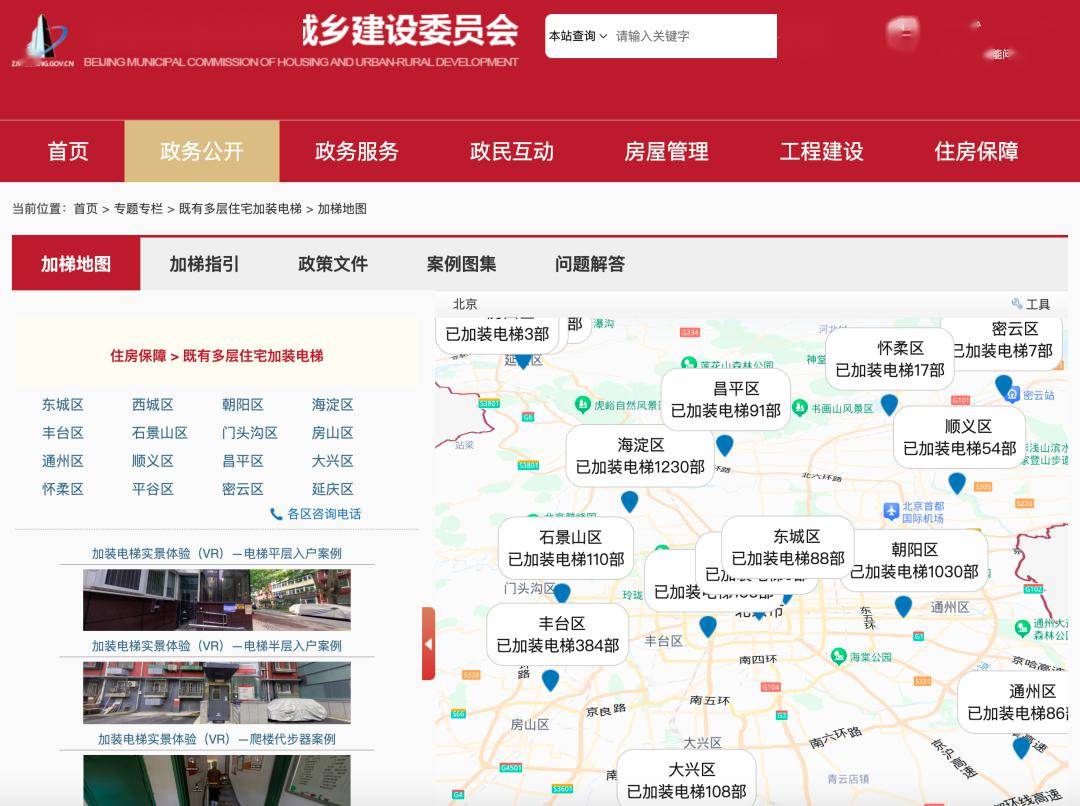Click the blue map pin under 海淀区 bubble
1080x806 pixels.
pyautogui.click(x=628, y=501)
